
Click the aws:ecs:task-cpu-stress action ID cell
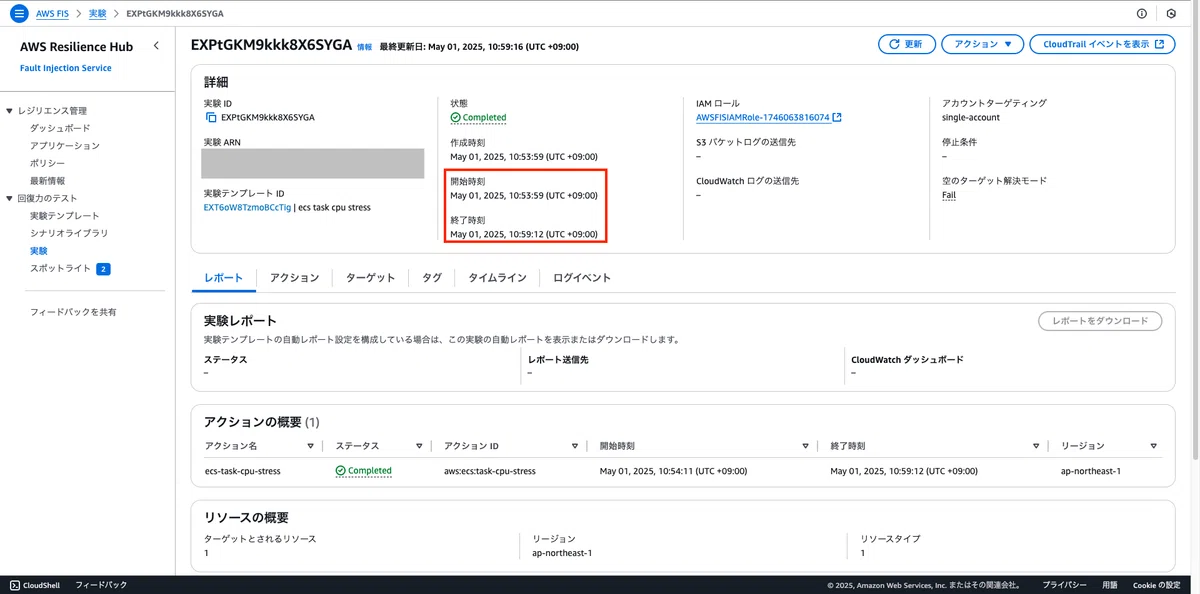pyautogui.click(x=490, y=471)
